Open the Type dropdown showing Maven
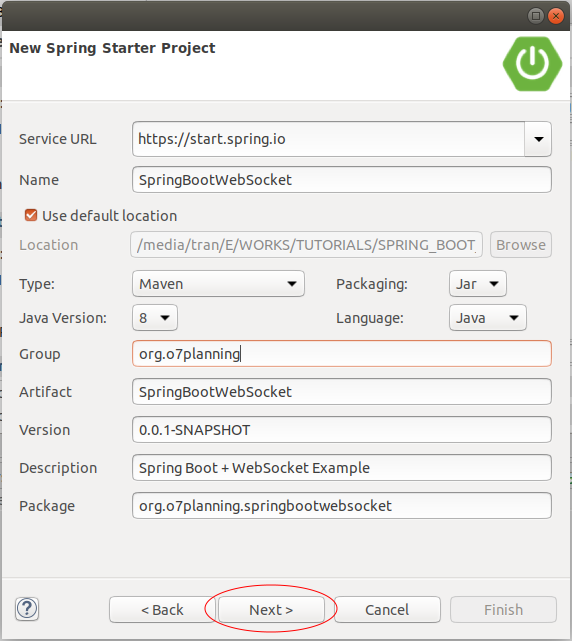This screenshot has width=572, height=641. tap(218, 284)
